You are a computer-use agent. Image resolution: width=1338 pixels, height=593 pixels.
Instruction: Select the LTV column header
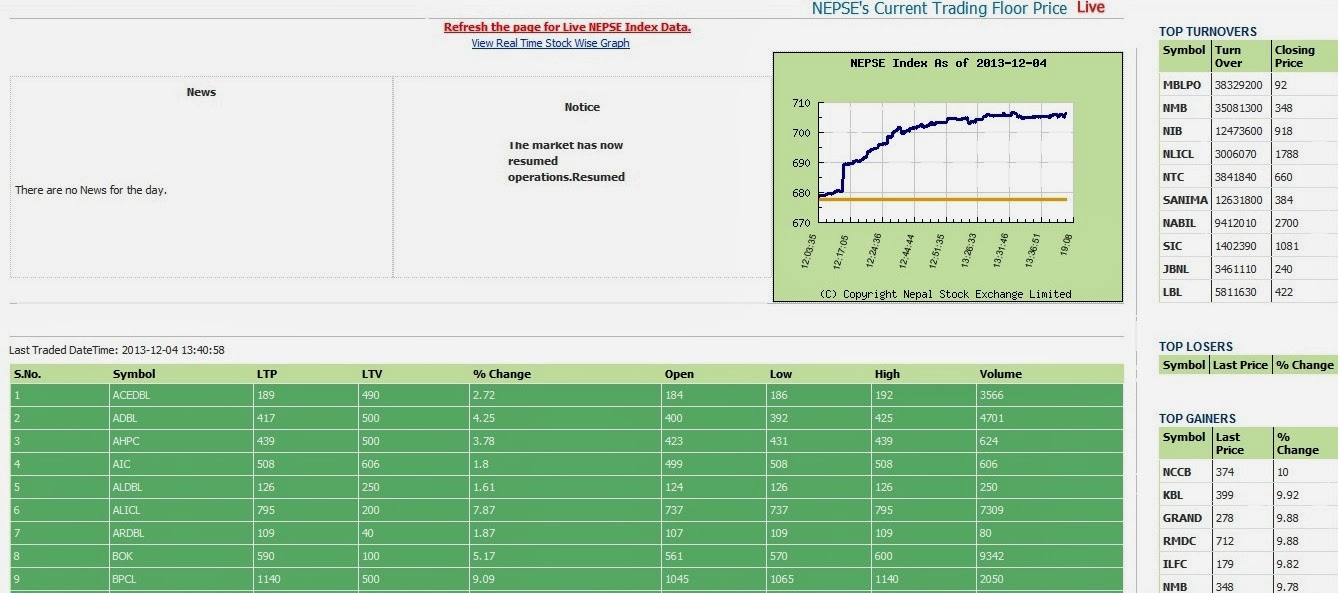coord(372,374)
